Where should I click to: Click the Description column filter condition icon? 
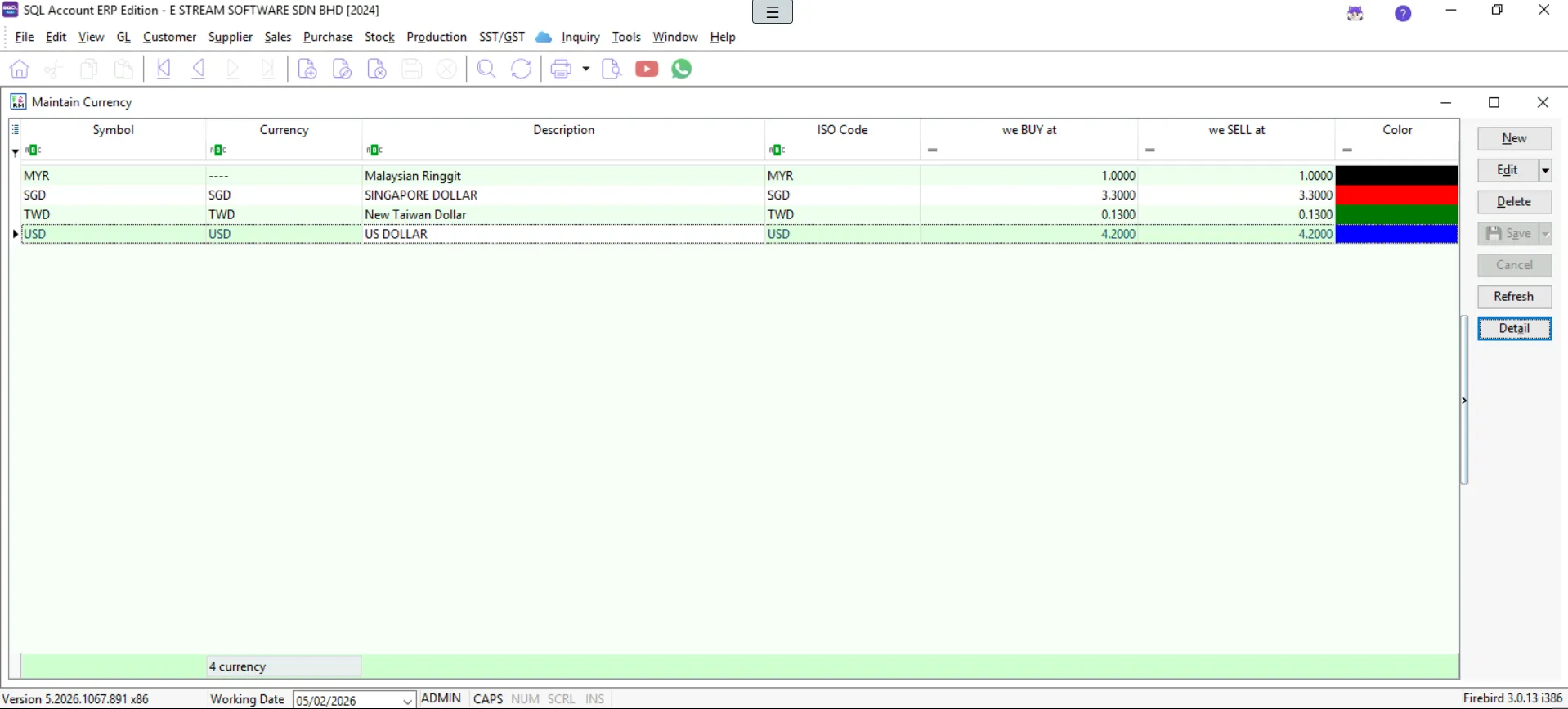coord(374,150)
